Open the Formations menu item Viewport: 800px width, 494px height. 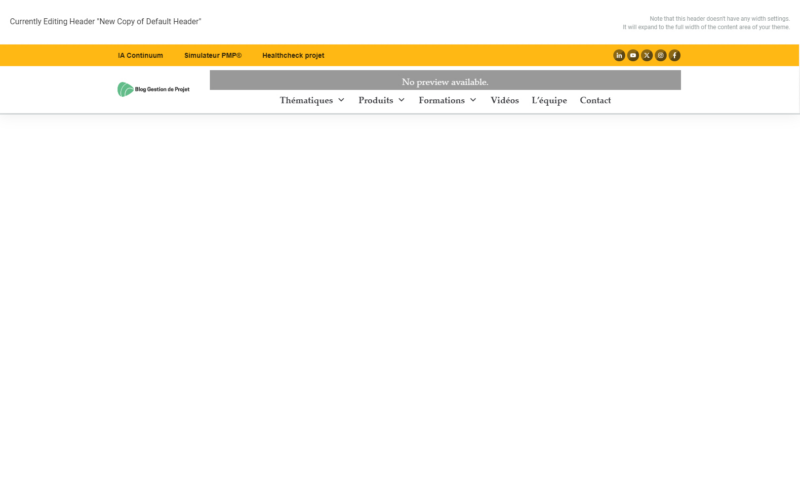pyautogui.click(x=442, y=101)
